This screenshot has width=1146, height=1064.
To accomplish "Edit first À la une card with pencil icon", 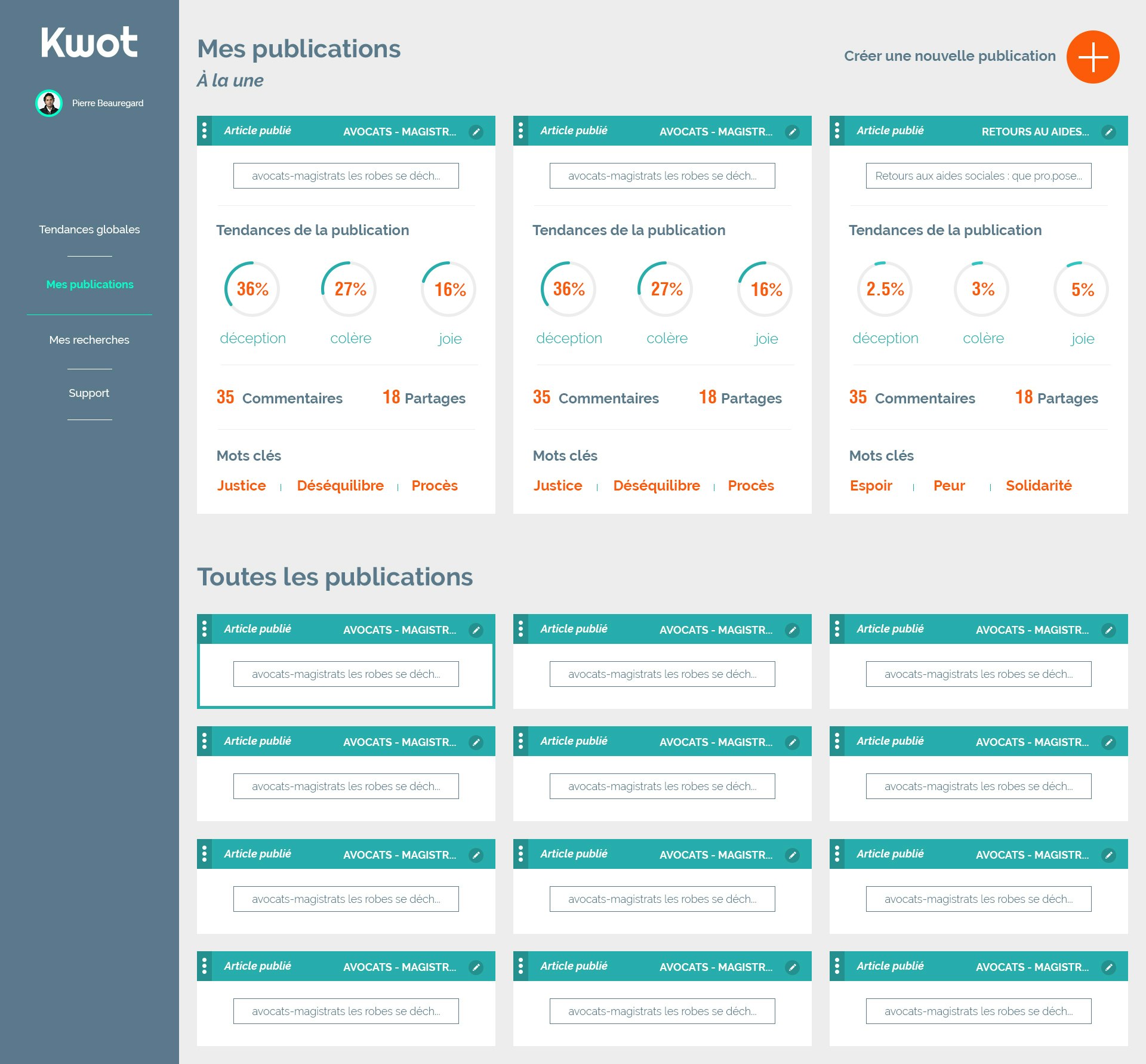I will click(476, 132).
